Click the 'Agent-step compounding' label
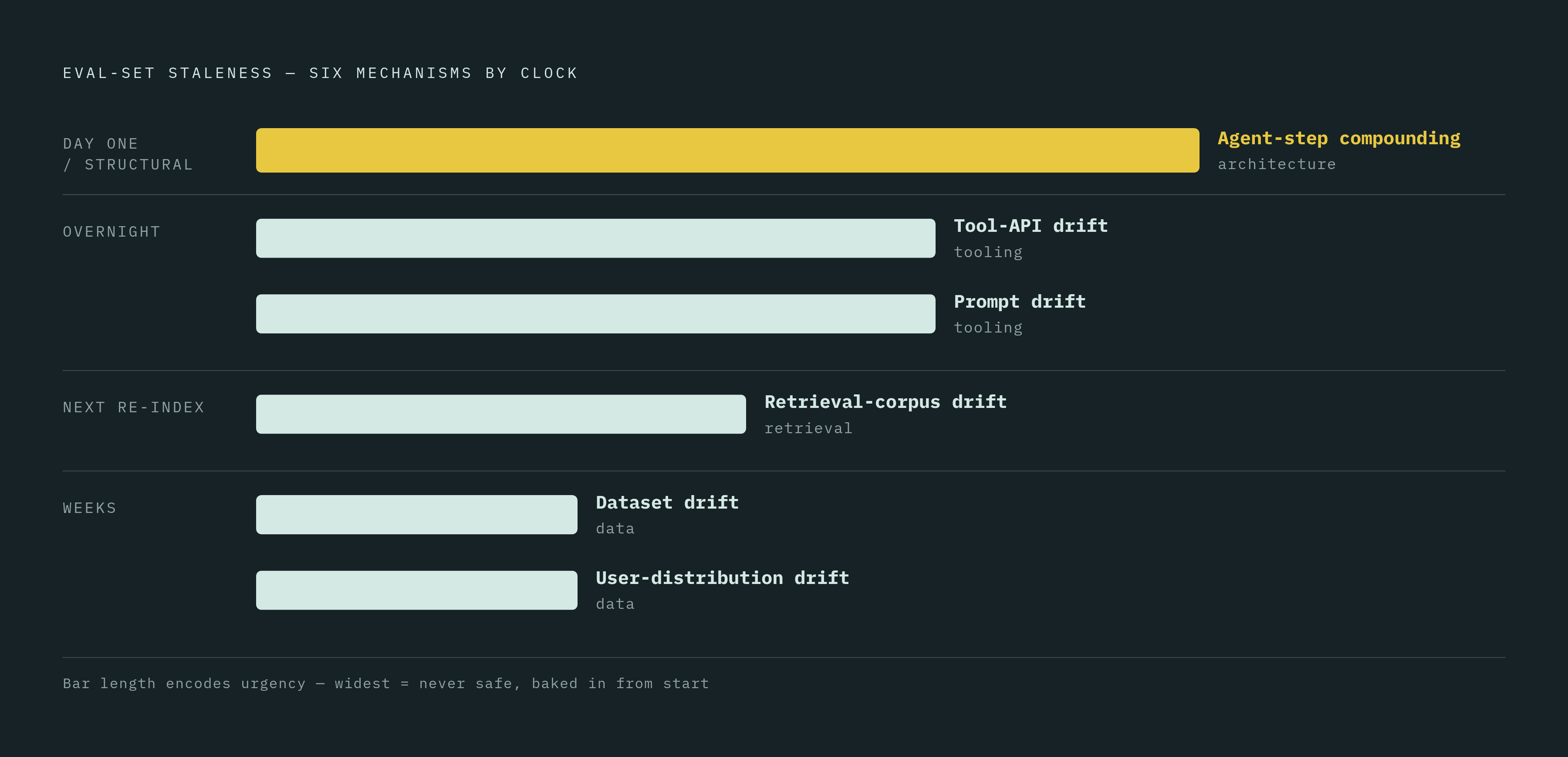The image size is (1568, 757). coord(1338,139)
